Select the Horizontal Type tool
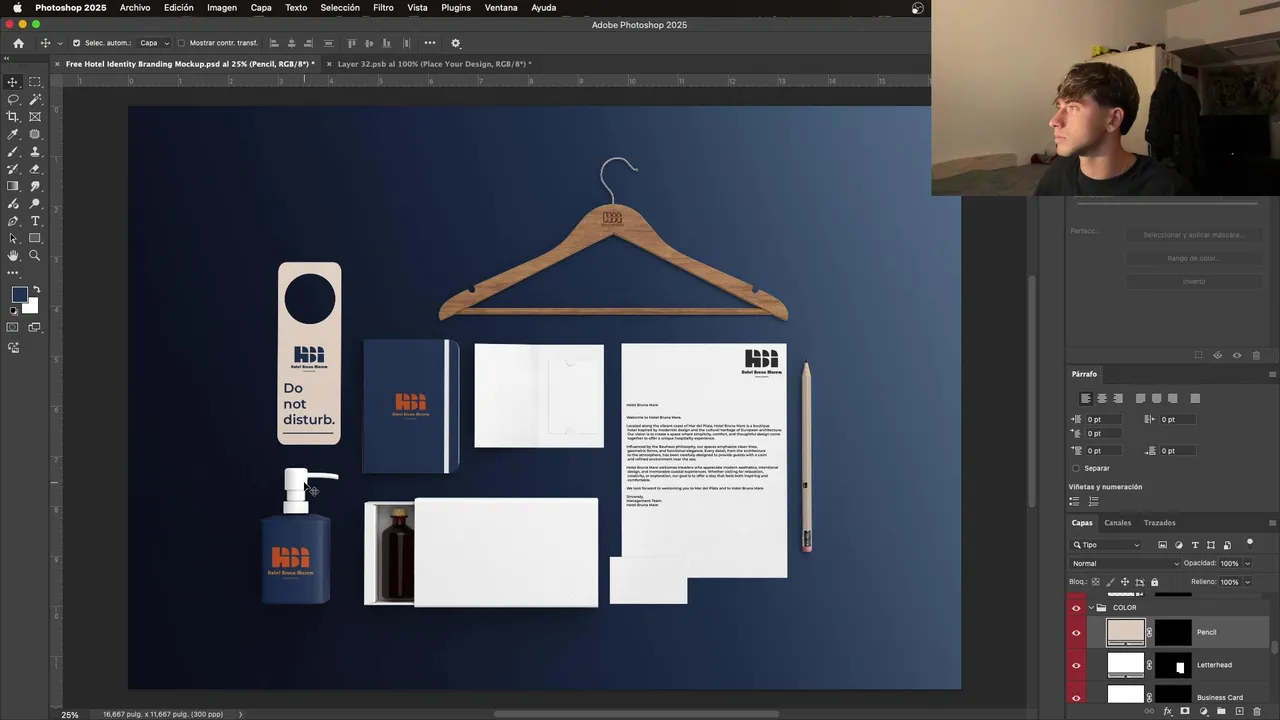 (35, 221)
